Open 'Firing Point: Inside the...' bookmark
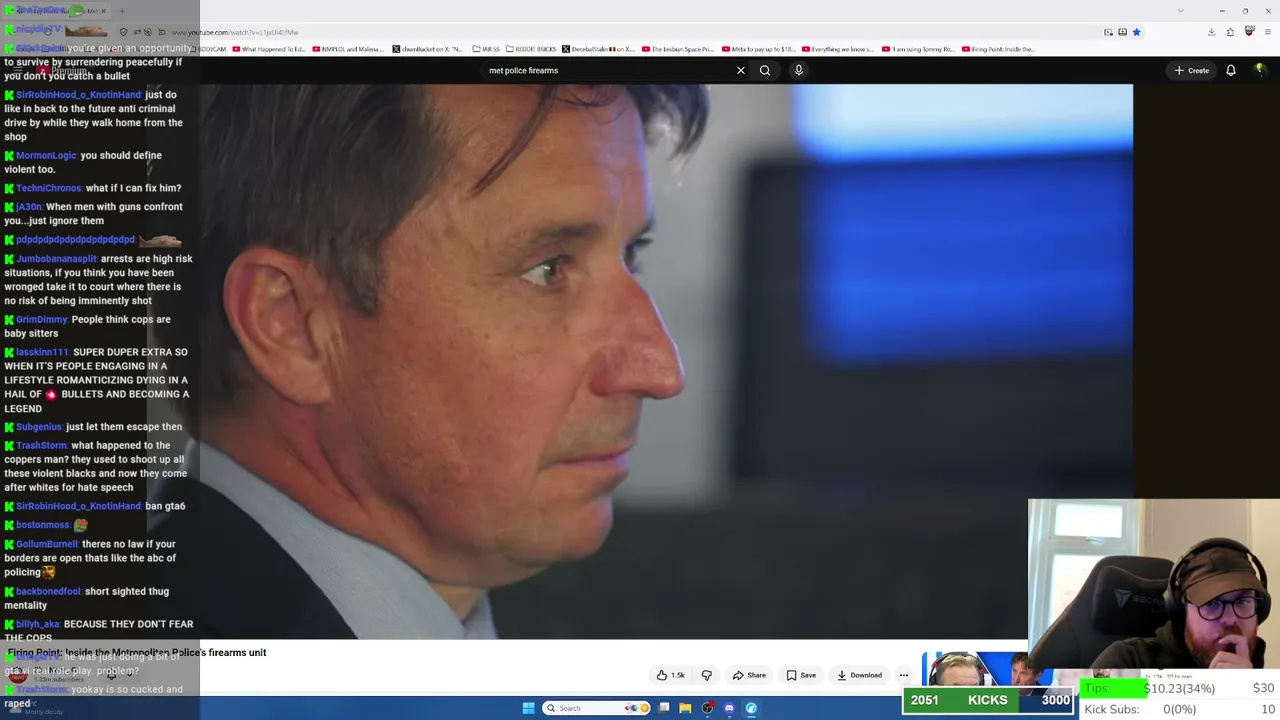Image resolution: width=1280 pixels, height=720 pixels. tap(998, 49)
